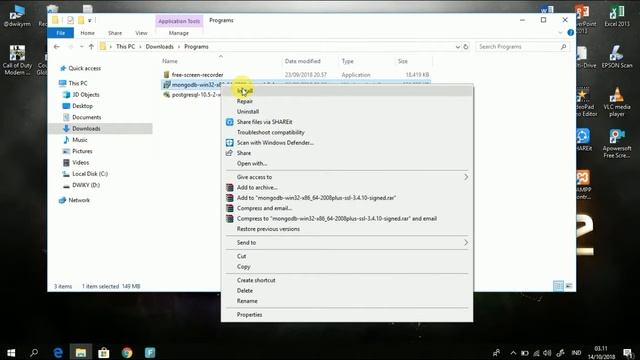640x360 pixels.
Task: Open the recent locations dropdown arrow
Action: 82,47
